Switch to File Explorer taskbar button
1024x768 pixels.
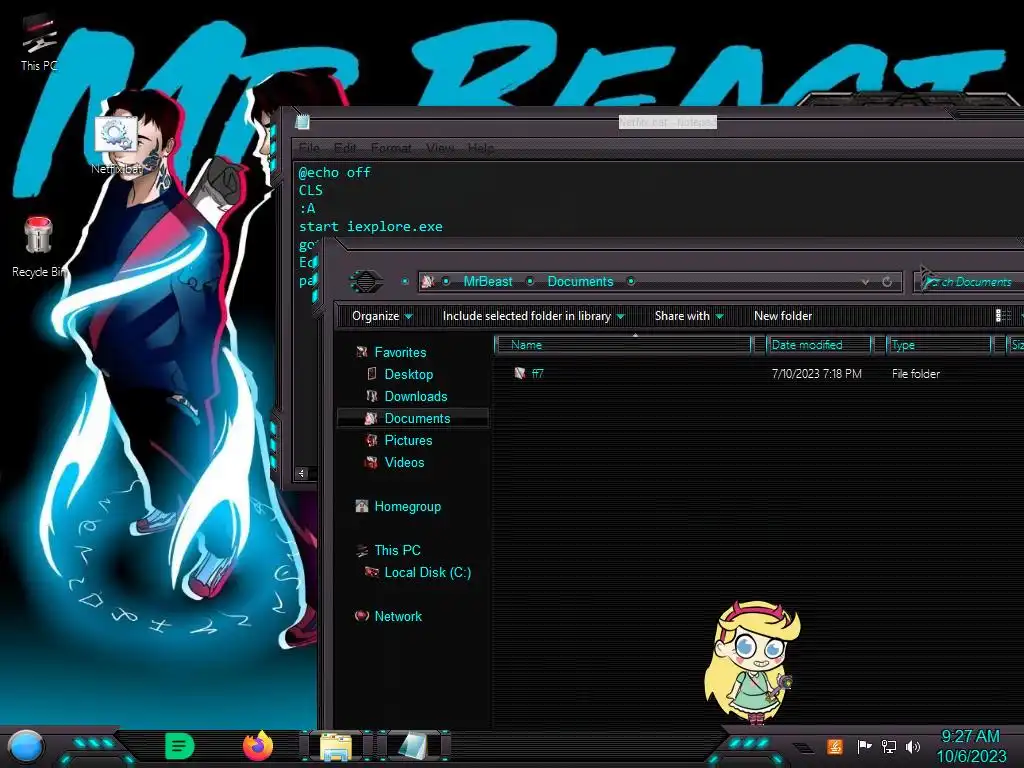pyautogui.click(x=336, y=746)
